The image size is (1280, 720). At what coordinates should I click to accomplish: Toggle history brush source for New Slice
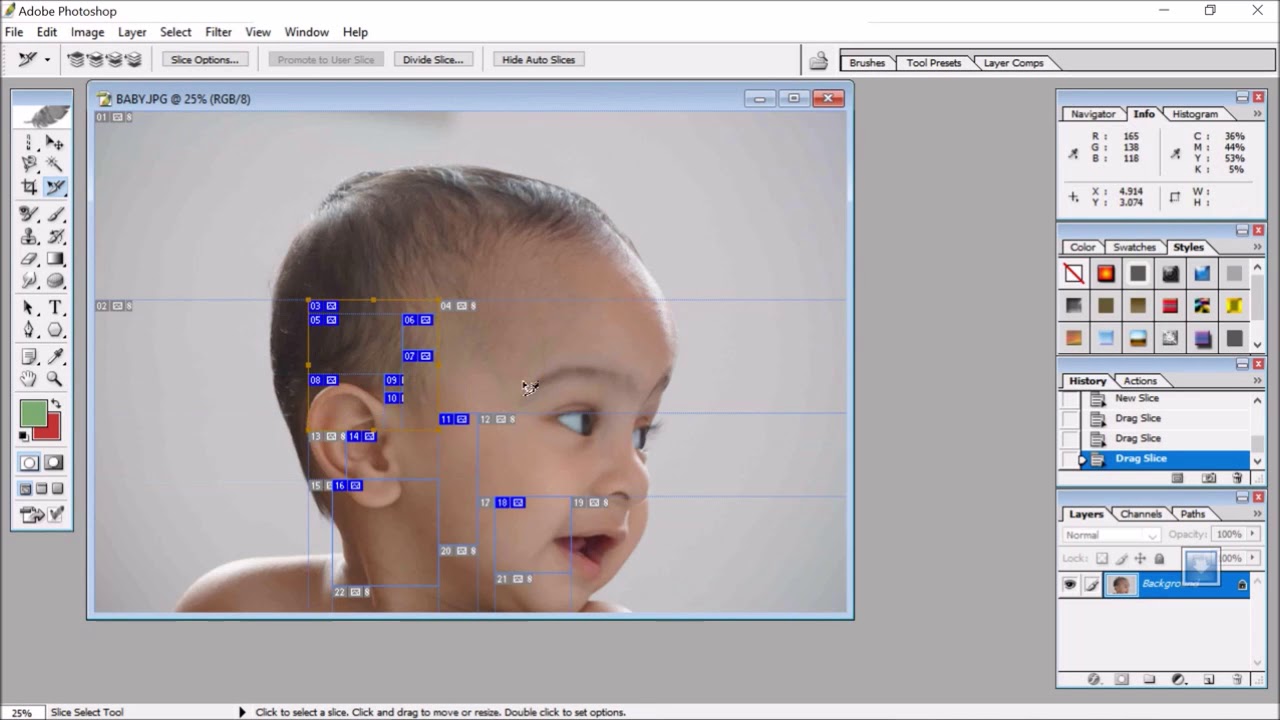(x=1071, y=398)
